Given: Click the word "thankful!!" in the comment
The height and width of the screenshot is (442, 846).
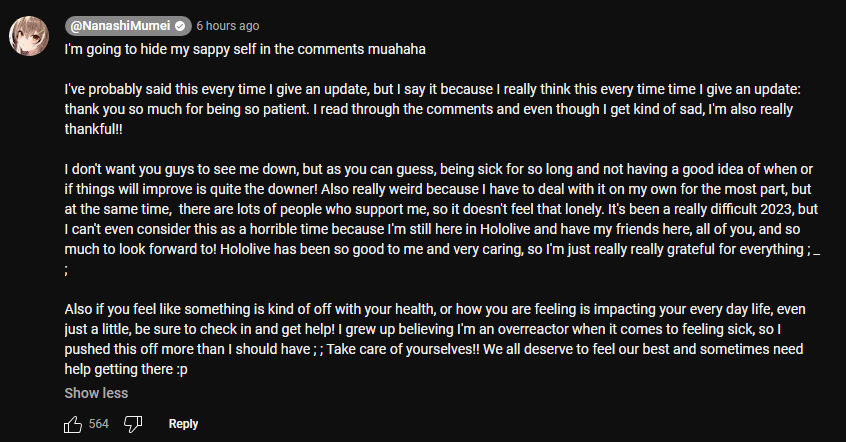Looking at the screenshot, I should [93, 129].
